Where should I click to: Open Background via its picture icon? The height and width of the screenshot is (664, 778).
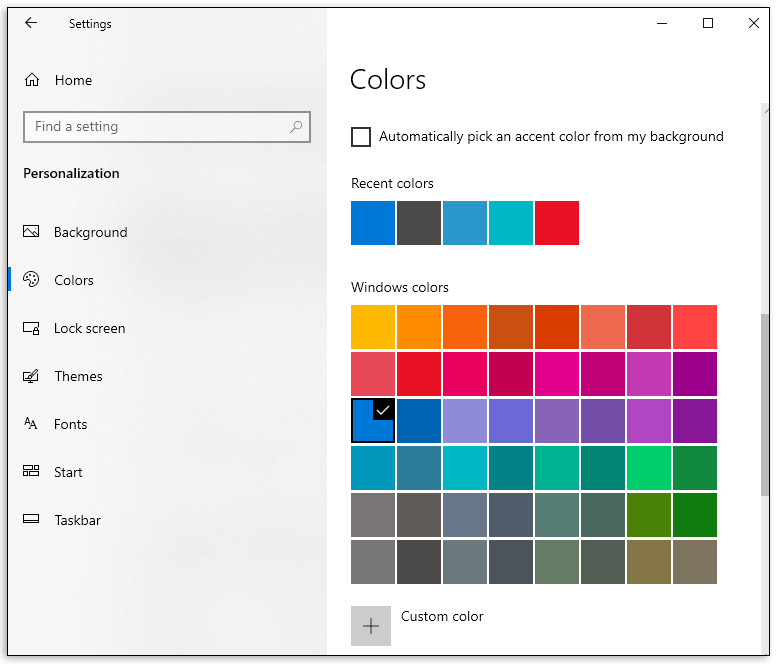pos(31,232)
